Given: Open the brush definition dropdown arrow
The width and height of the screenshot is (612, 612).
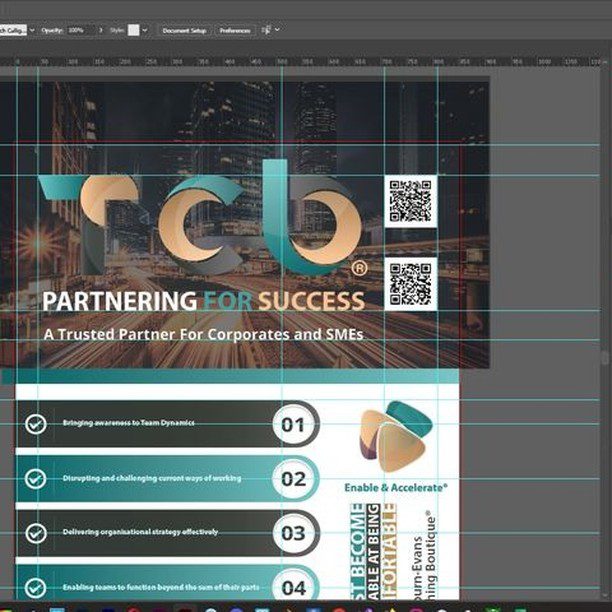Looking at the screenshot, I should [x=32, y=30].
